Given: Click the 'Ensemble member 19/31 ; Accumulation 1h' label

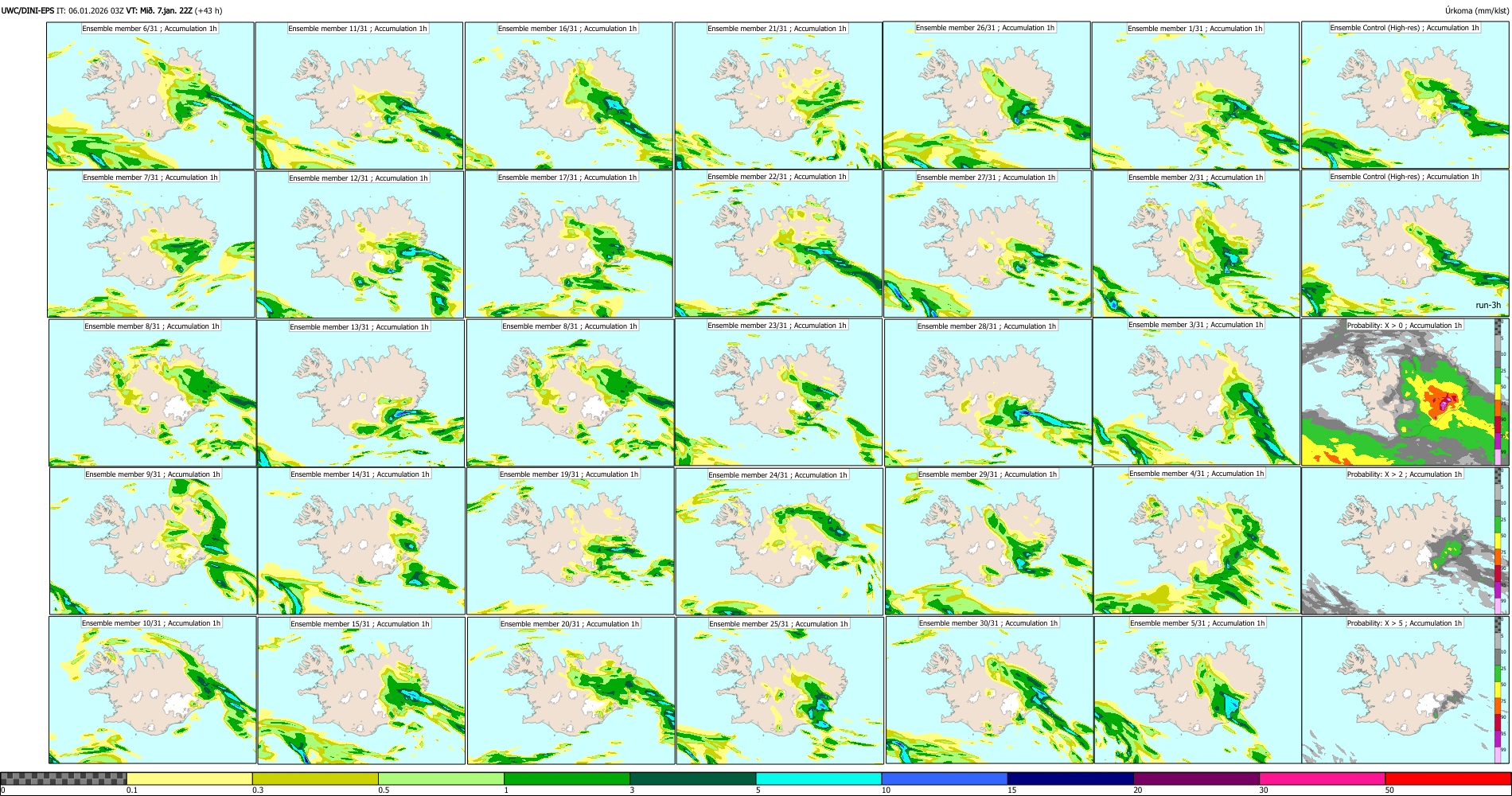Looking at the screenshot, I should coord(569,474).
